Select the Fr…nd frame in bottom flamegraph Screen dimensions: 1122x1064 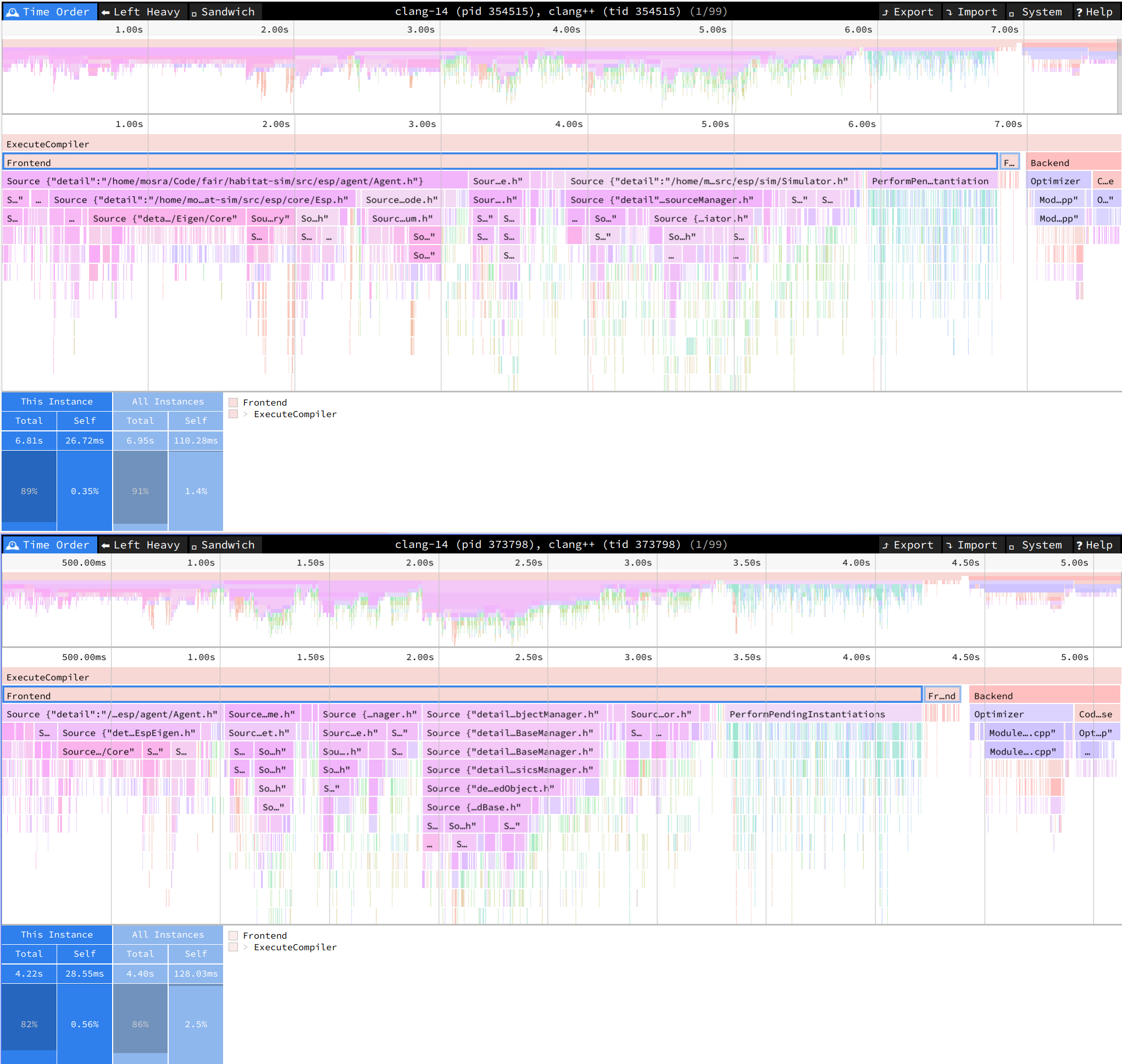tap(942, 695)
